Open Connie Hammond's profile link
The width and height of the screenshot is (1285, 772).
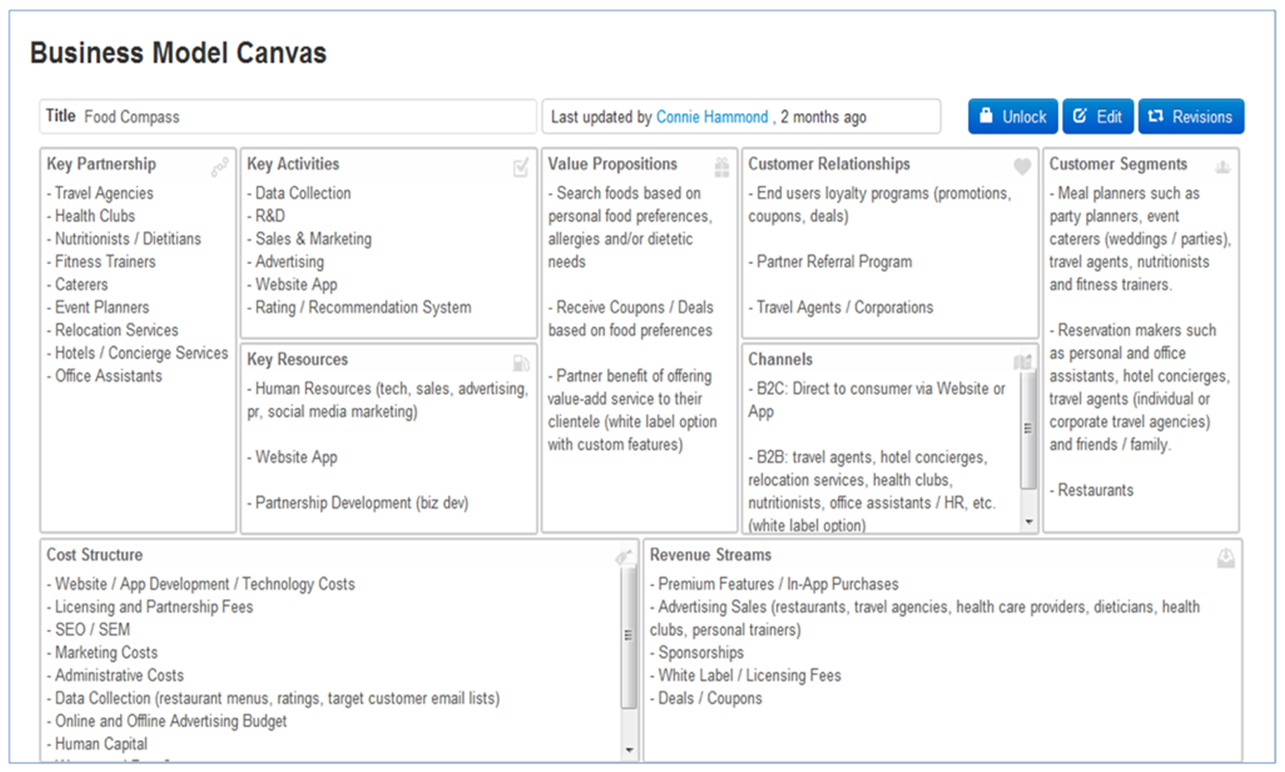coord(712,117)
